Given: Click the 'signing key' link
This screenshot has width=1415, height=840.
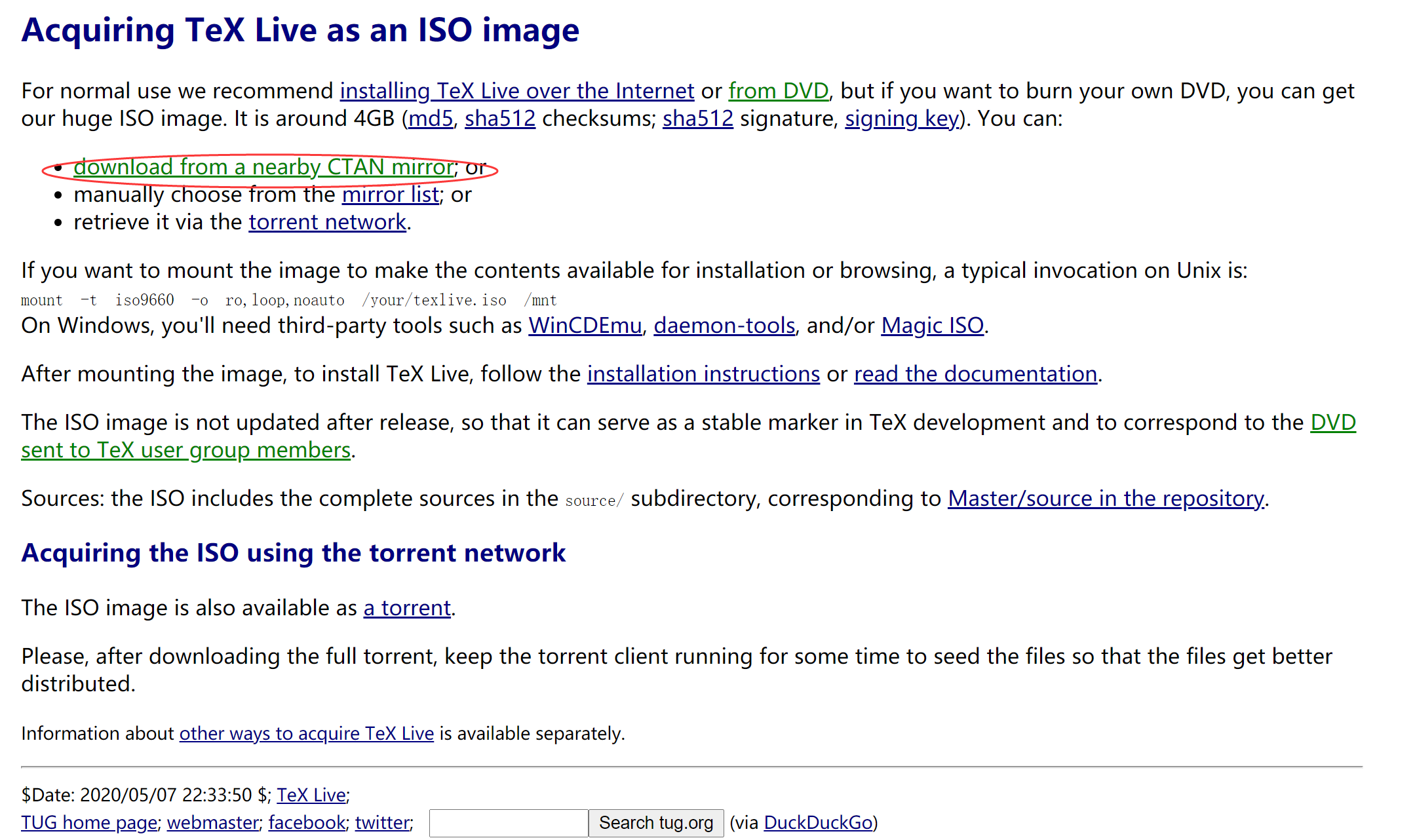Looking at the screenshot, I should click(x=902, y=119).
